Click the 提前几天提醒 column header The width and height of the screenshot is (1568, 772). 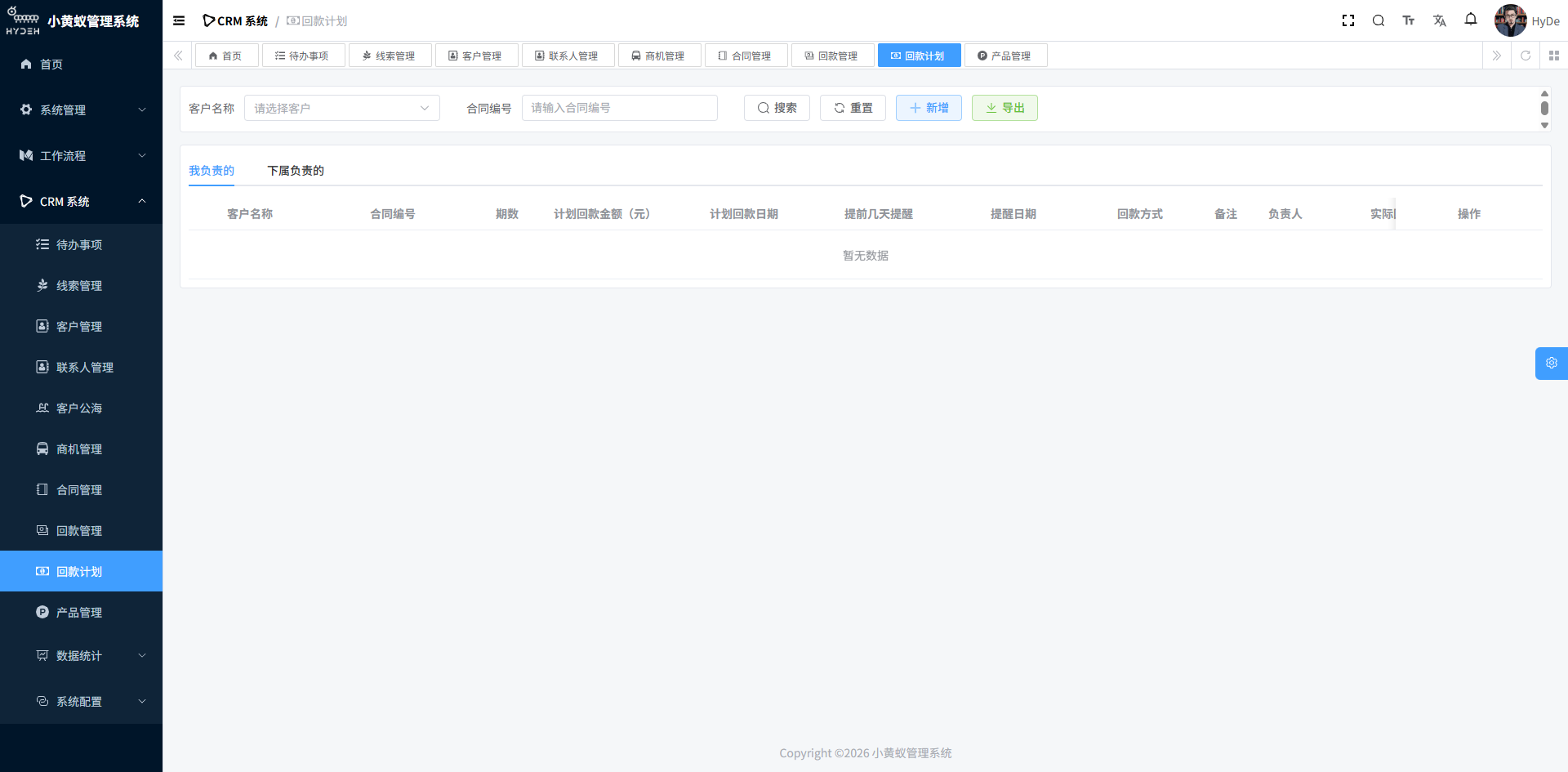click(x=879, y=214)
